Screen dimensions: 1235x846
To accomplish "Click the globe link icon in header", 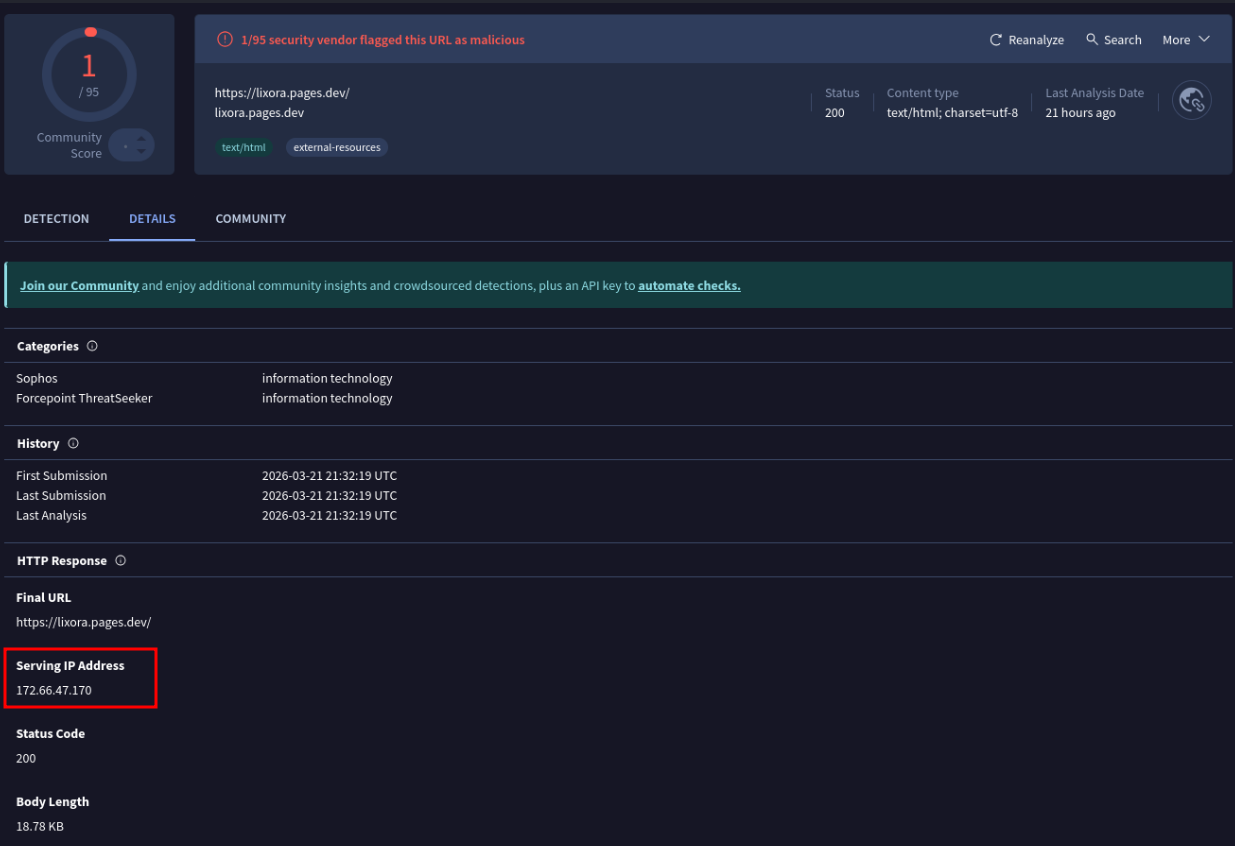I will pos(1191,100).
